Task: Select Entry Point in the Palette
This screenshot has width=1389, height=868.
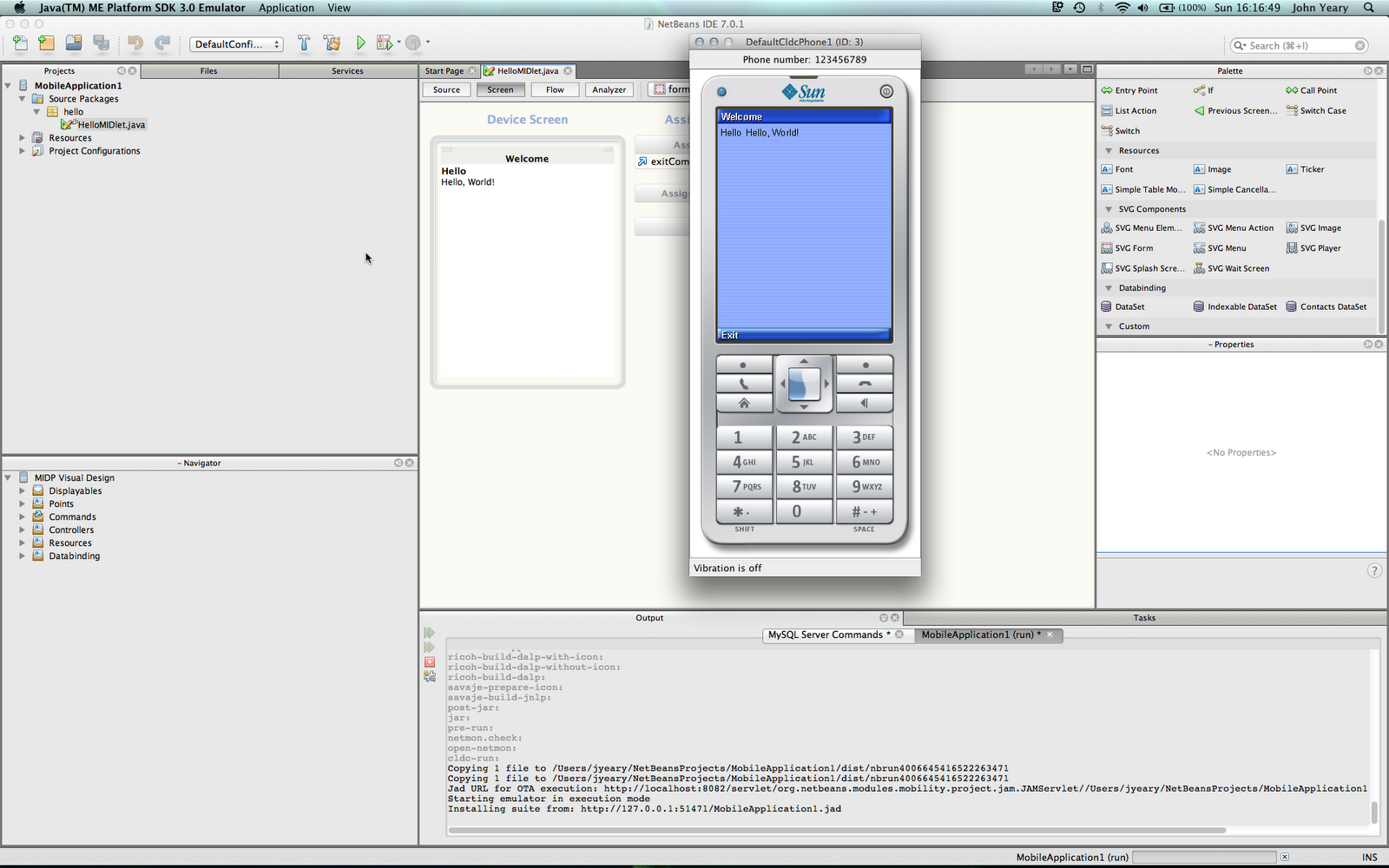Action: pos(1129,90)
